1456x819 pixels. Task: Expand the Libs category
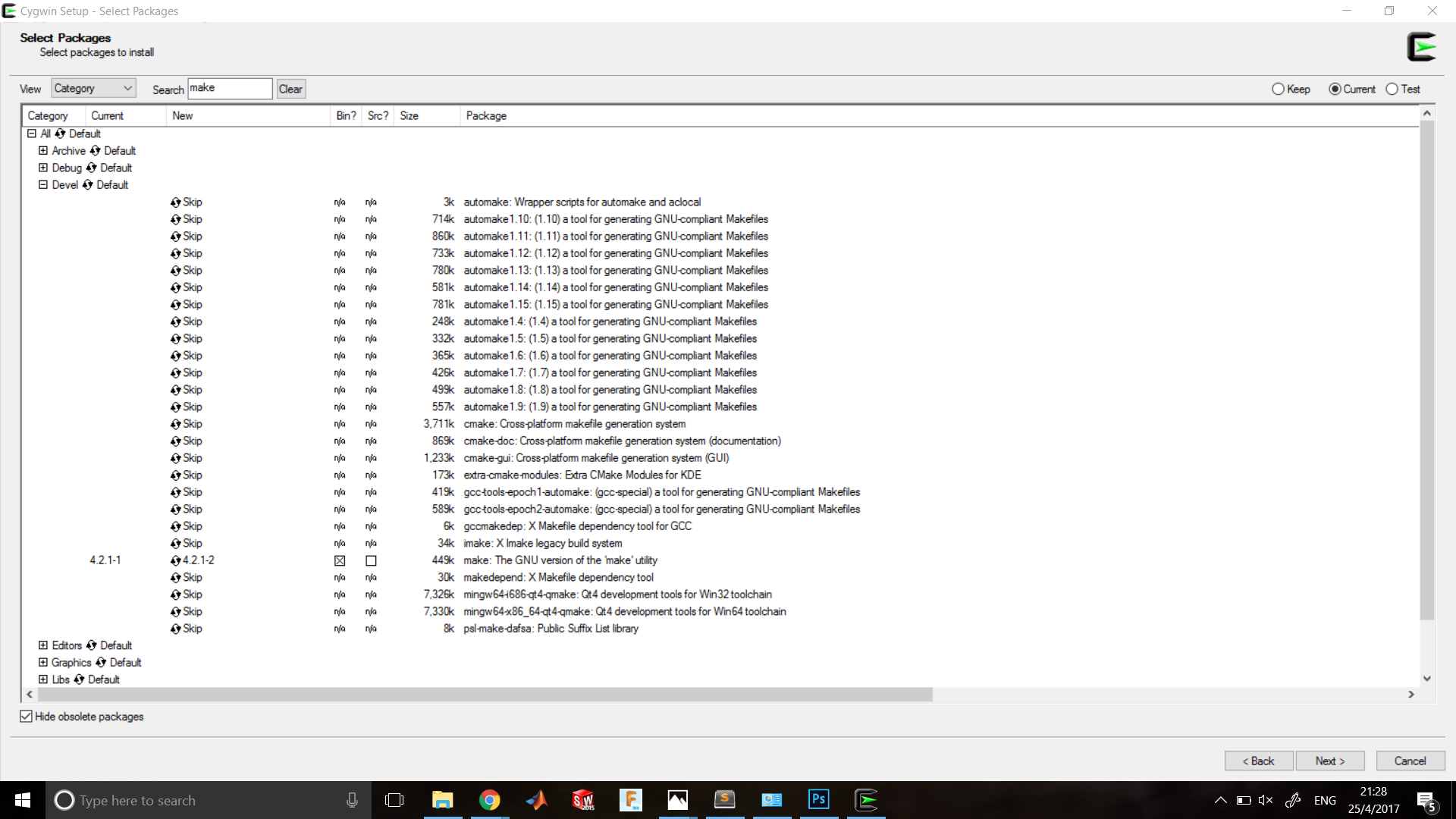(43, 679)
